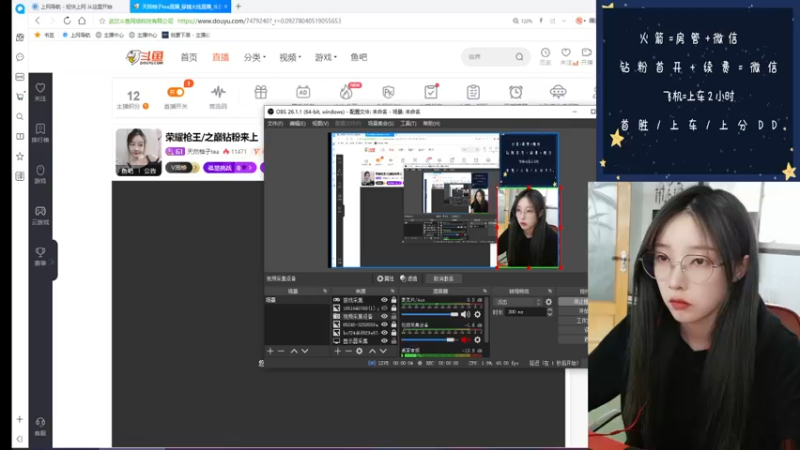Open the PK shield tool
Image resolution: width=800 pixels, height=450 pixels.
388,92
